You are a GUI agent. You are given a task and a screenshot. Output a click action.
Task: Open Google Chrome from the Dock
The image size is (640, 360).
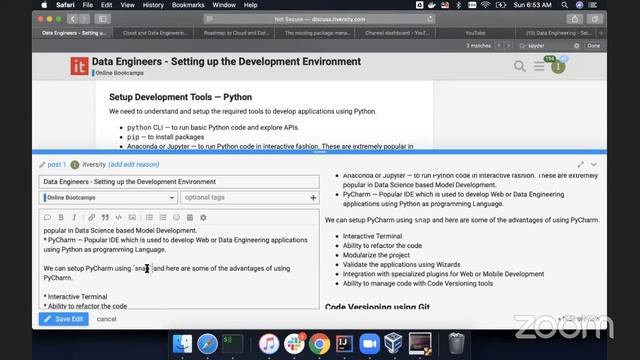pyautogui.click(x=320, y=343)
